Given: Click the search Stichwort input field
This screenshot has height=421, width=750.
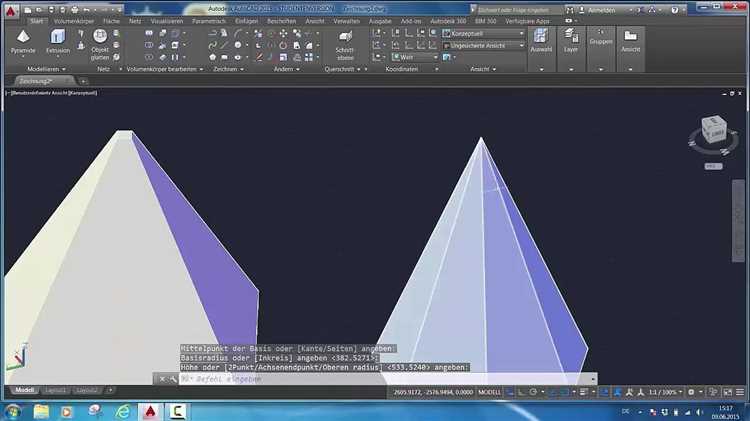Looking at the screenshot, I should click(518, 10).
